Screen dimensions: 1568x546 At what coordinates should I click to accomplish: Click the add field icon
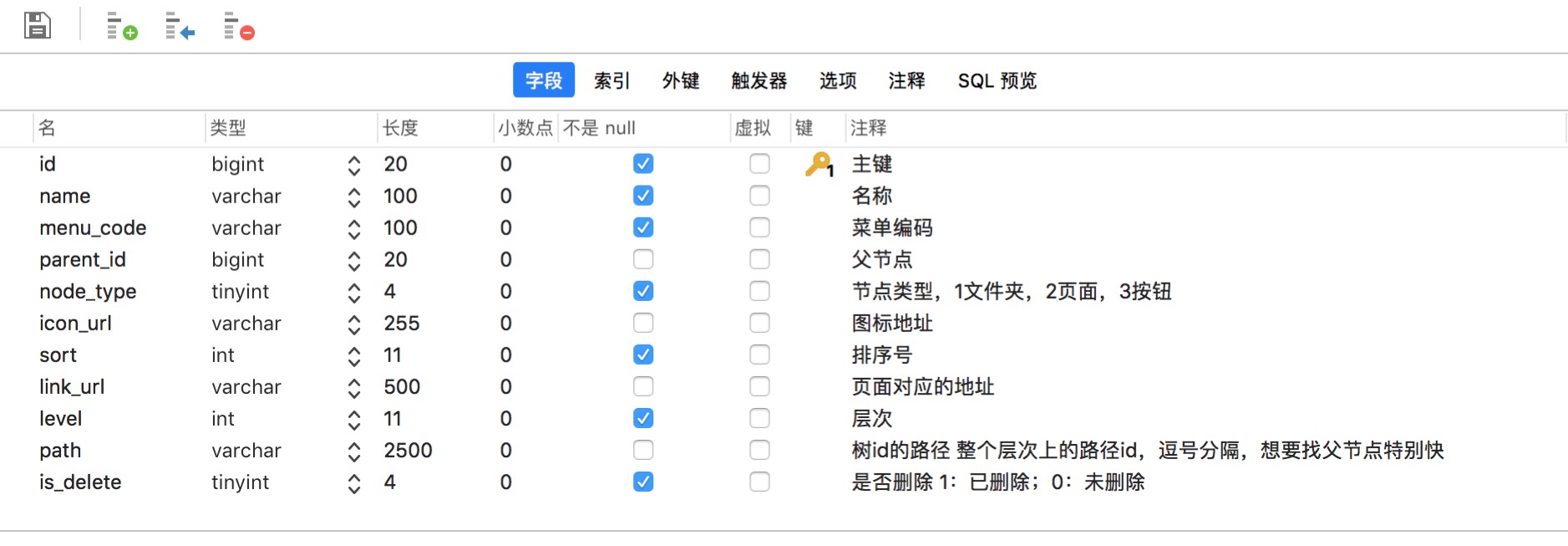coord(121,26)
